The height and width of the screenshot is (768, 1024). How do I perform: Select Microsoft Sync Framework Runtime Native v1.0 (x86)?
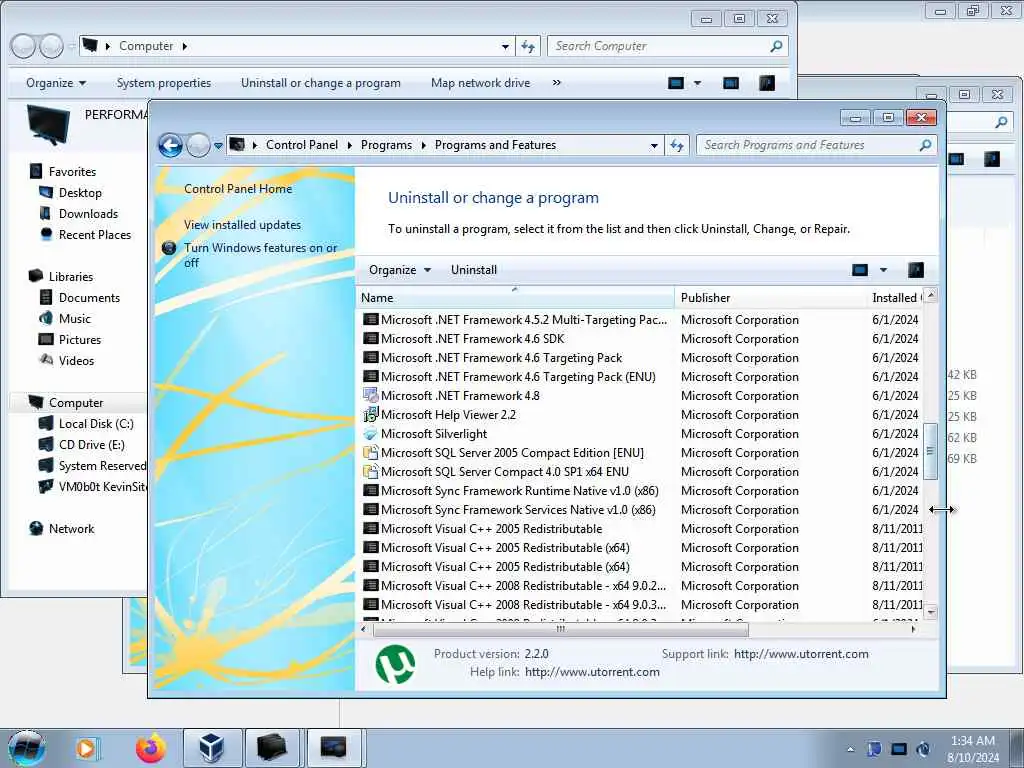[x=641, y=490]
